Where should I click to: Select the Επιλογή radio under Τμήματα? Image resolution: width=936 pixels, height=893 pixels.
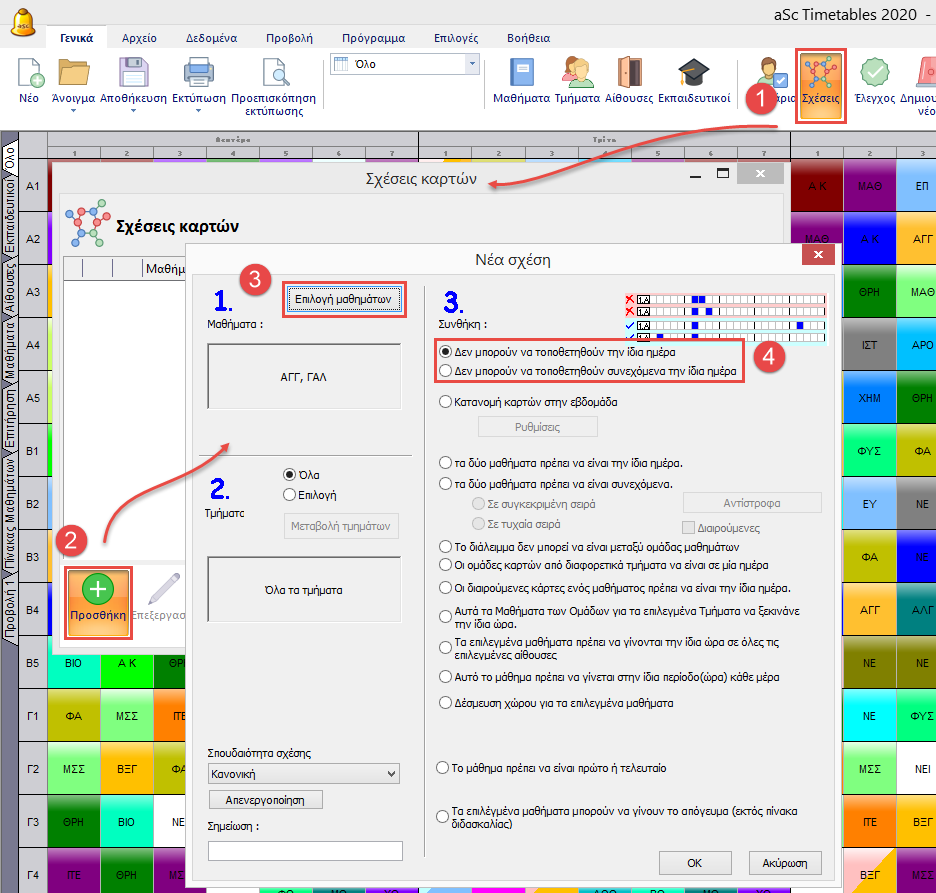(x=290, y=494)
